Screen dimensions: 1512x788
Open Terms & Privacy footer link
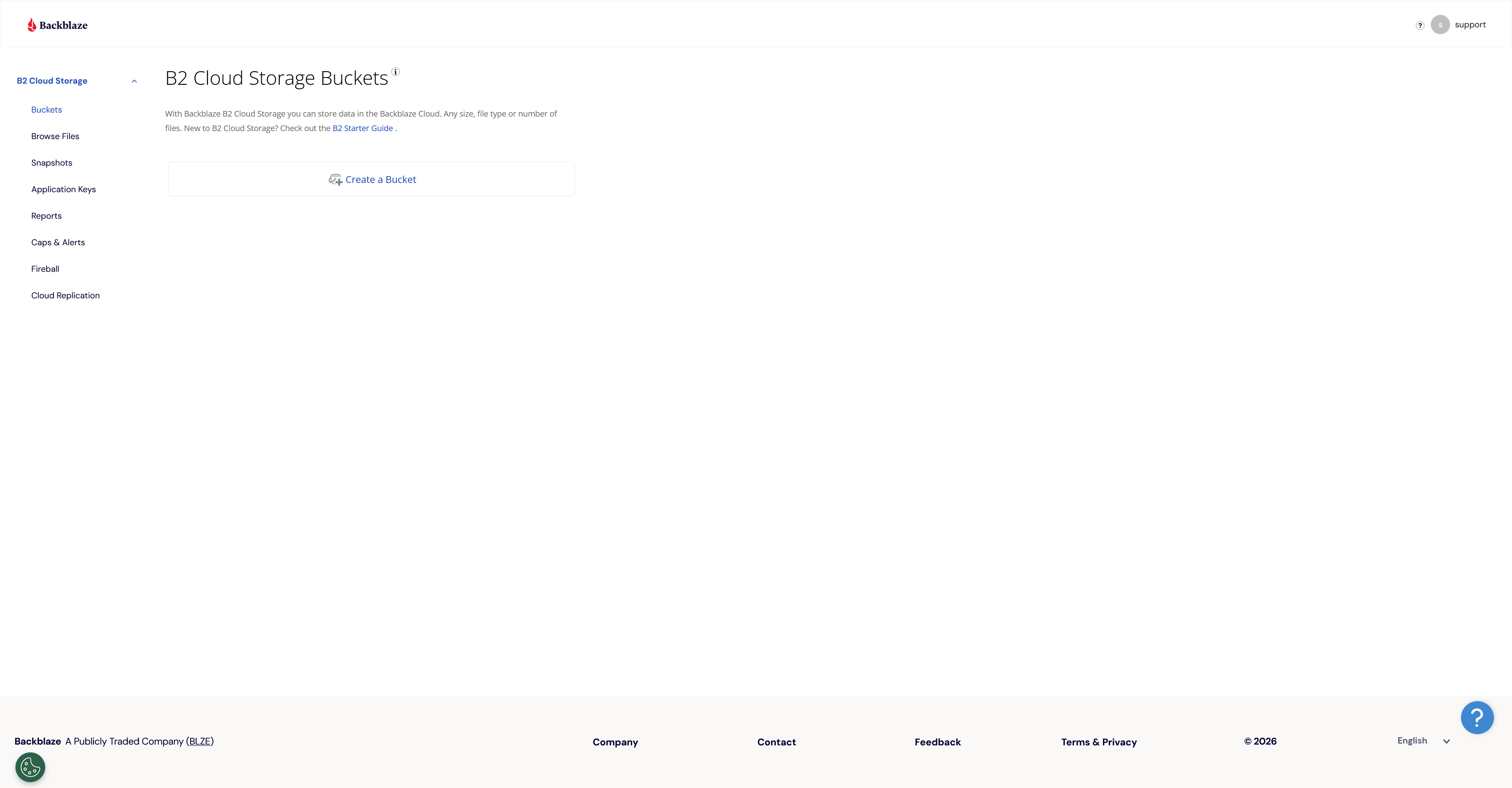click(1099, 742)
